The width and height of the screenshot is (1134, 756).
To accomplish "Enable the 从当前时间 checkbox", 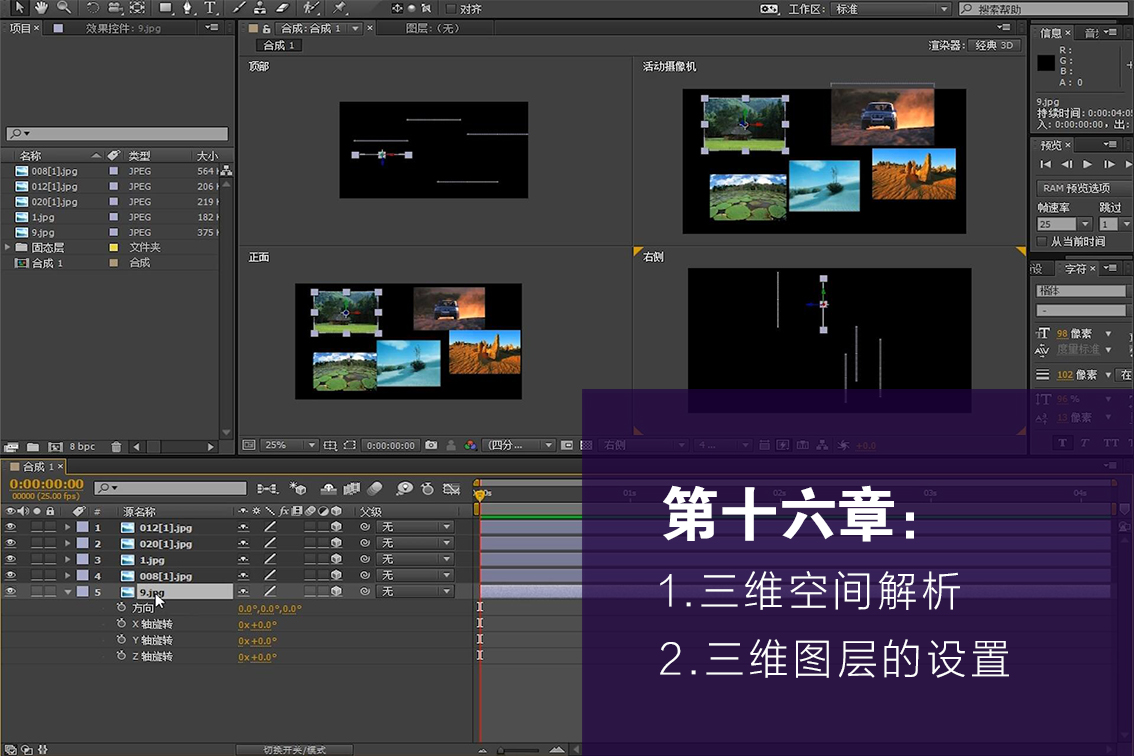I will pos(1042,242).
